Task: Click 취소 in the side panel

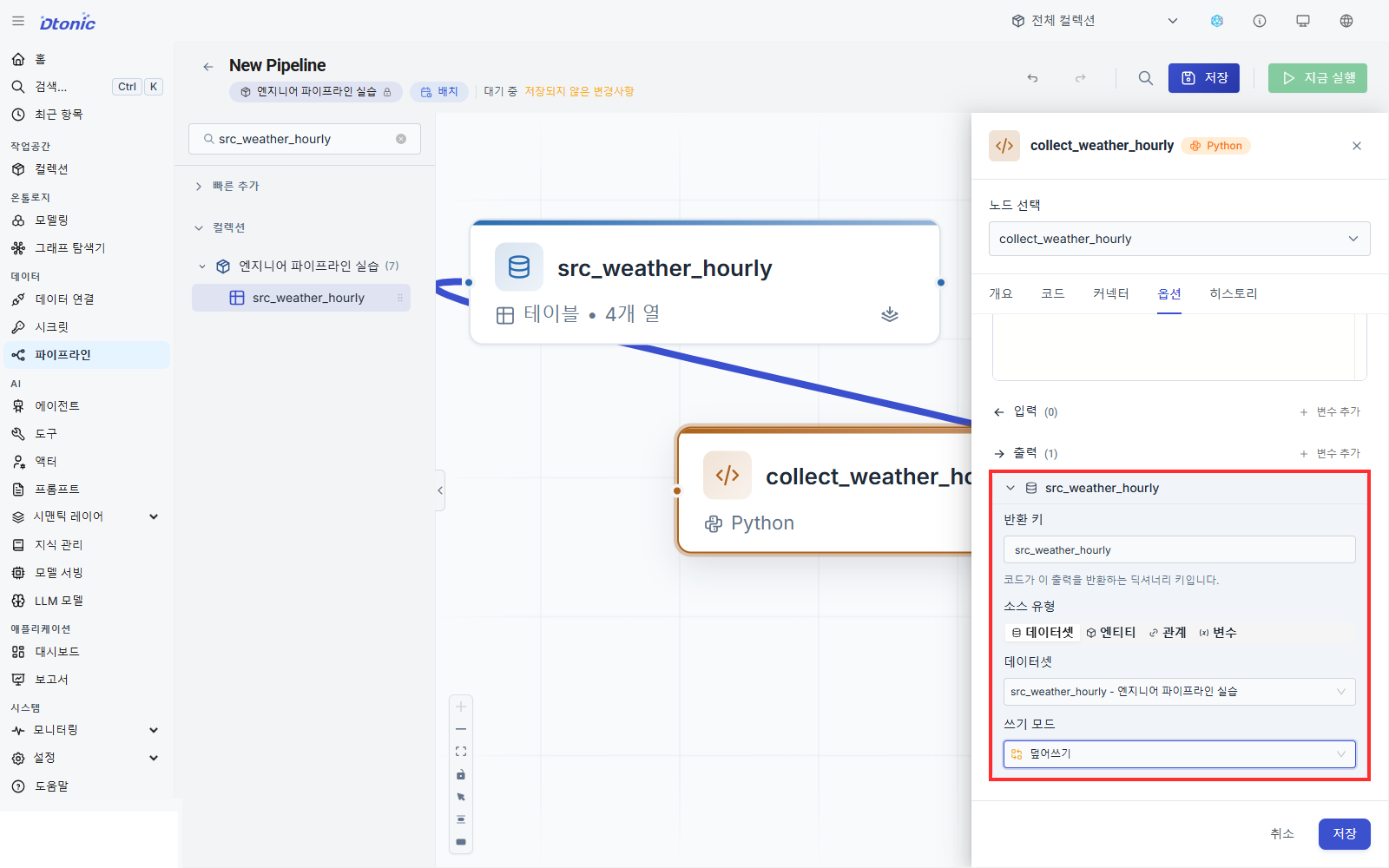Action: (x=1282, y=833)
